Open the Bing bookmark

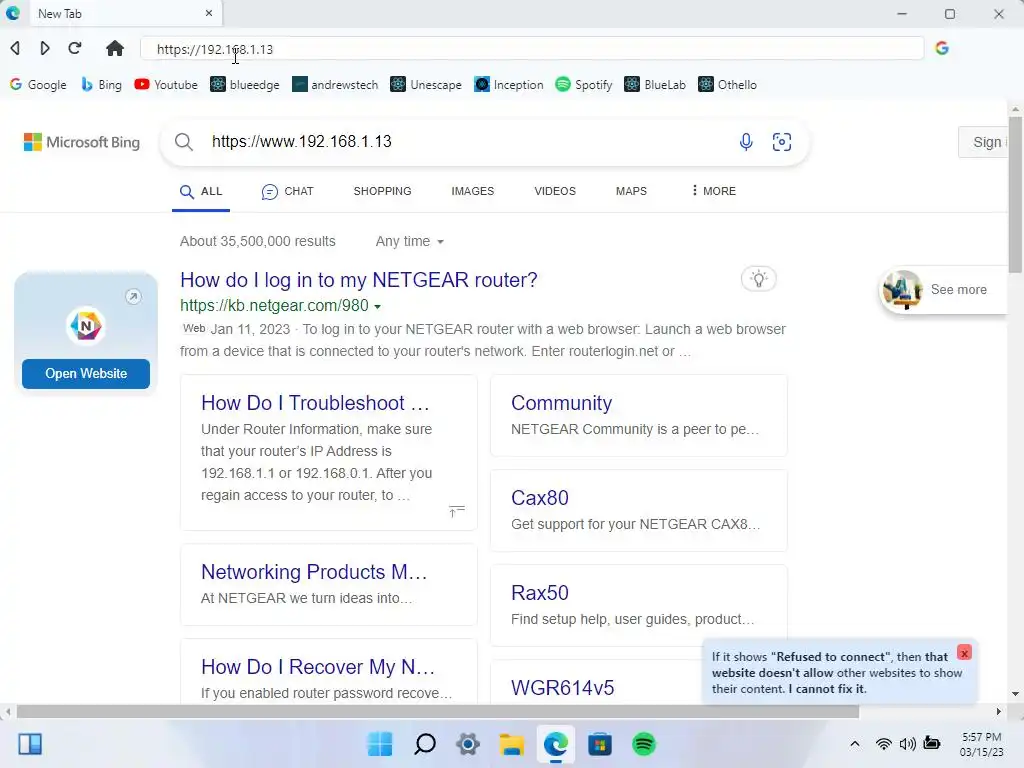point(101,84)
